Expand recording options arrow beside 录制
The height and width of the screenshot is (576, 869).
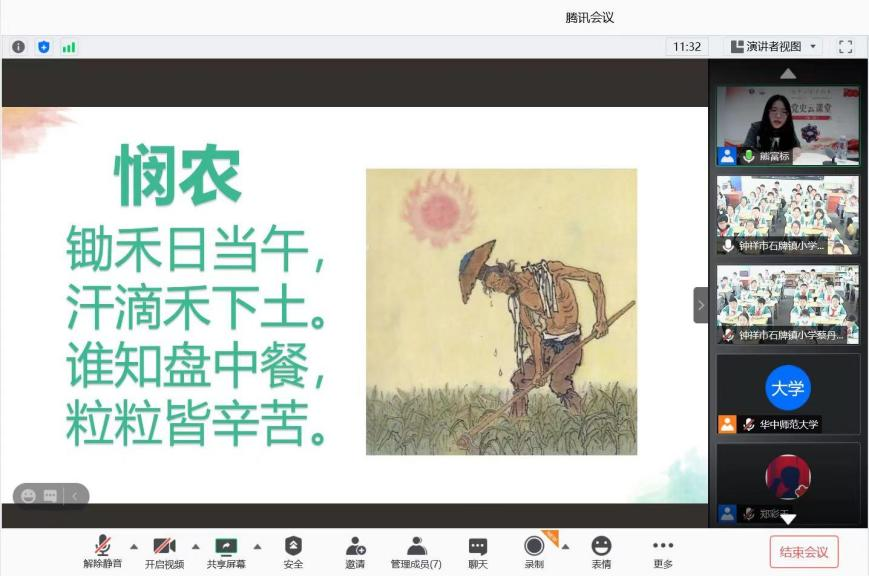point(565,547)
